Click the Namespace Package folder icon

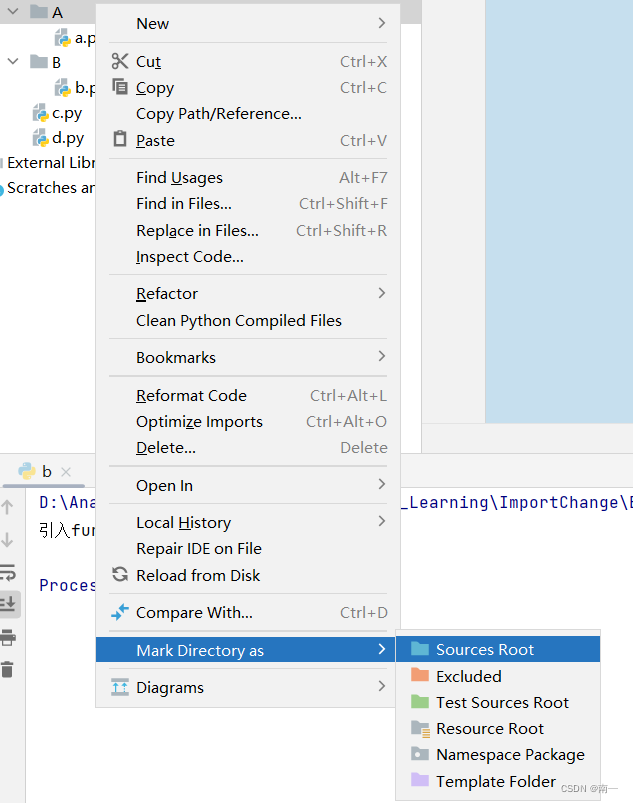pyautogui.click(x=420, y=754)
